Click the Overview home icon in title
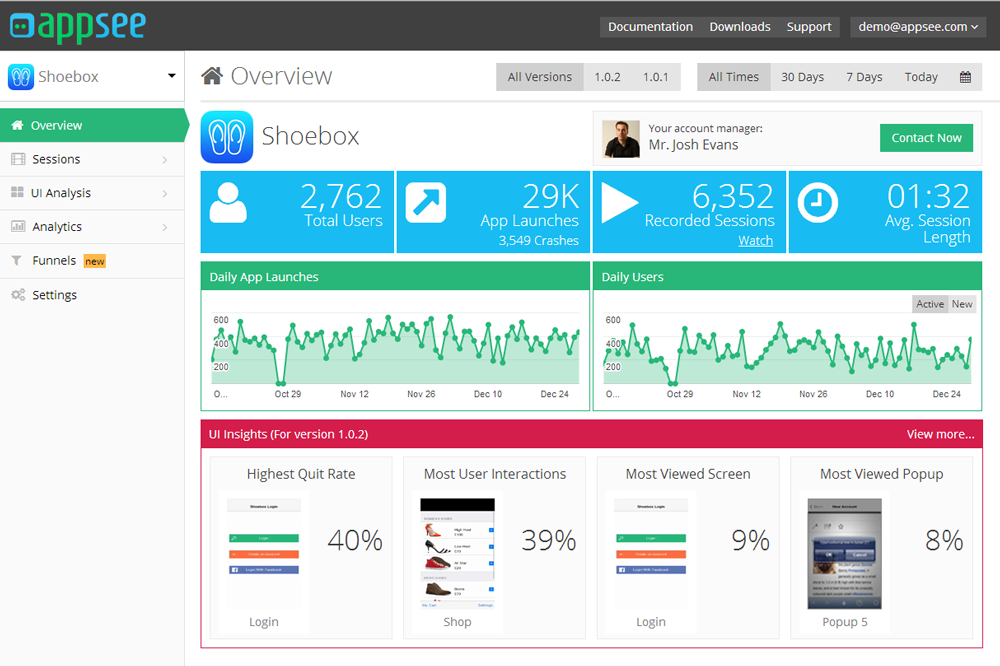The height and width of the screenshot is (666, 1000). [x=212, y=76]
